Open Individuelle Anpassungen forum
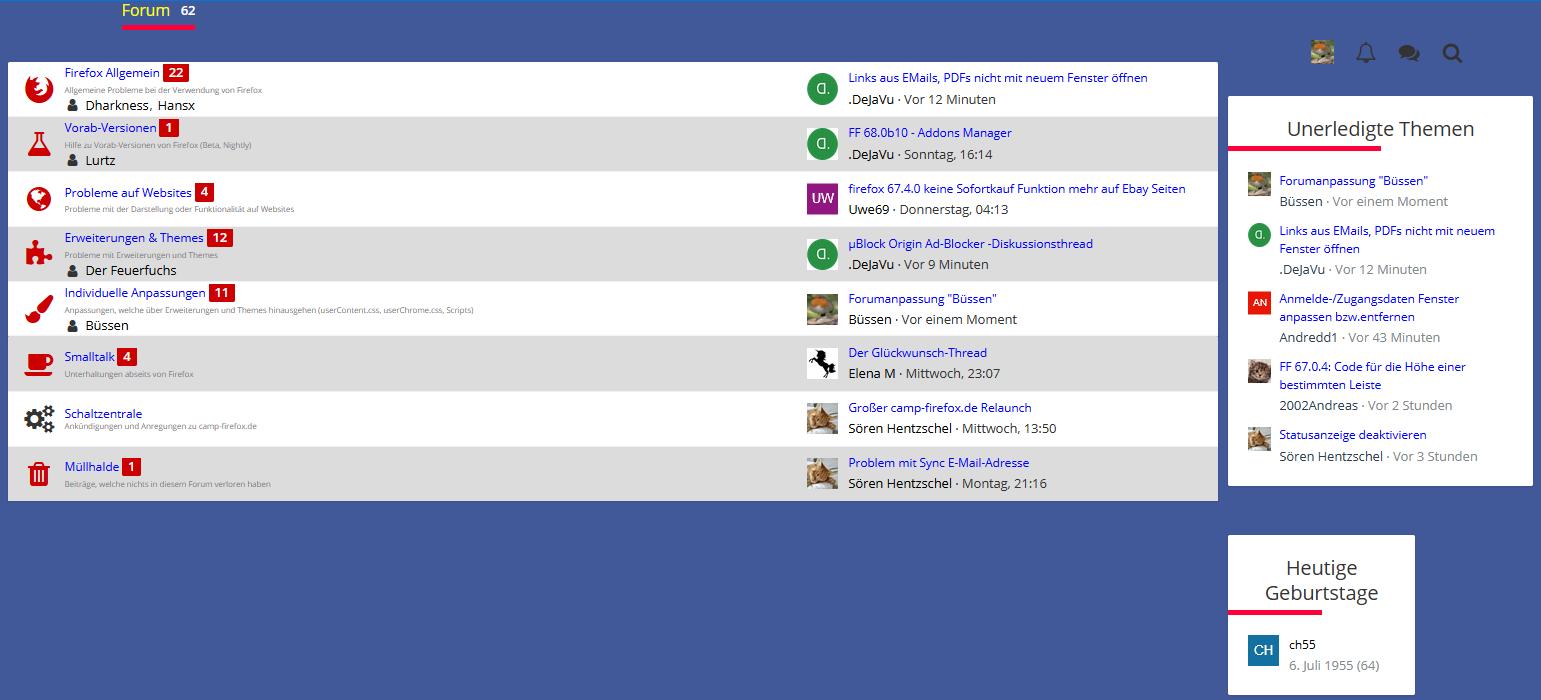 click(135, 293)
